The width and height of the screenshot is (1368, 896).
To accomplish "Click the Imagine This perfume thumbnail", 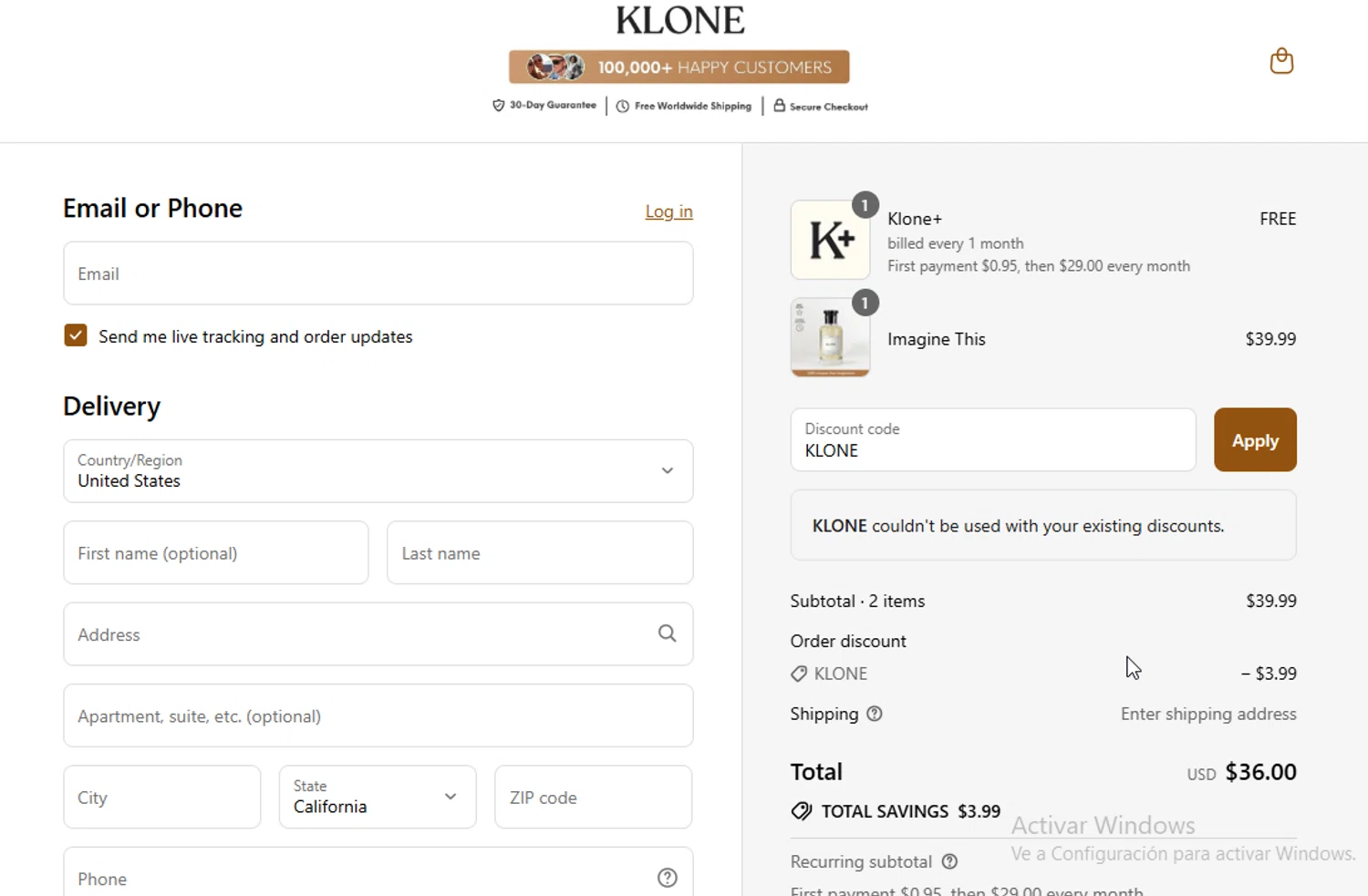I will (830, 337).
